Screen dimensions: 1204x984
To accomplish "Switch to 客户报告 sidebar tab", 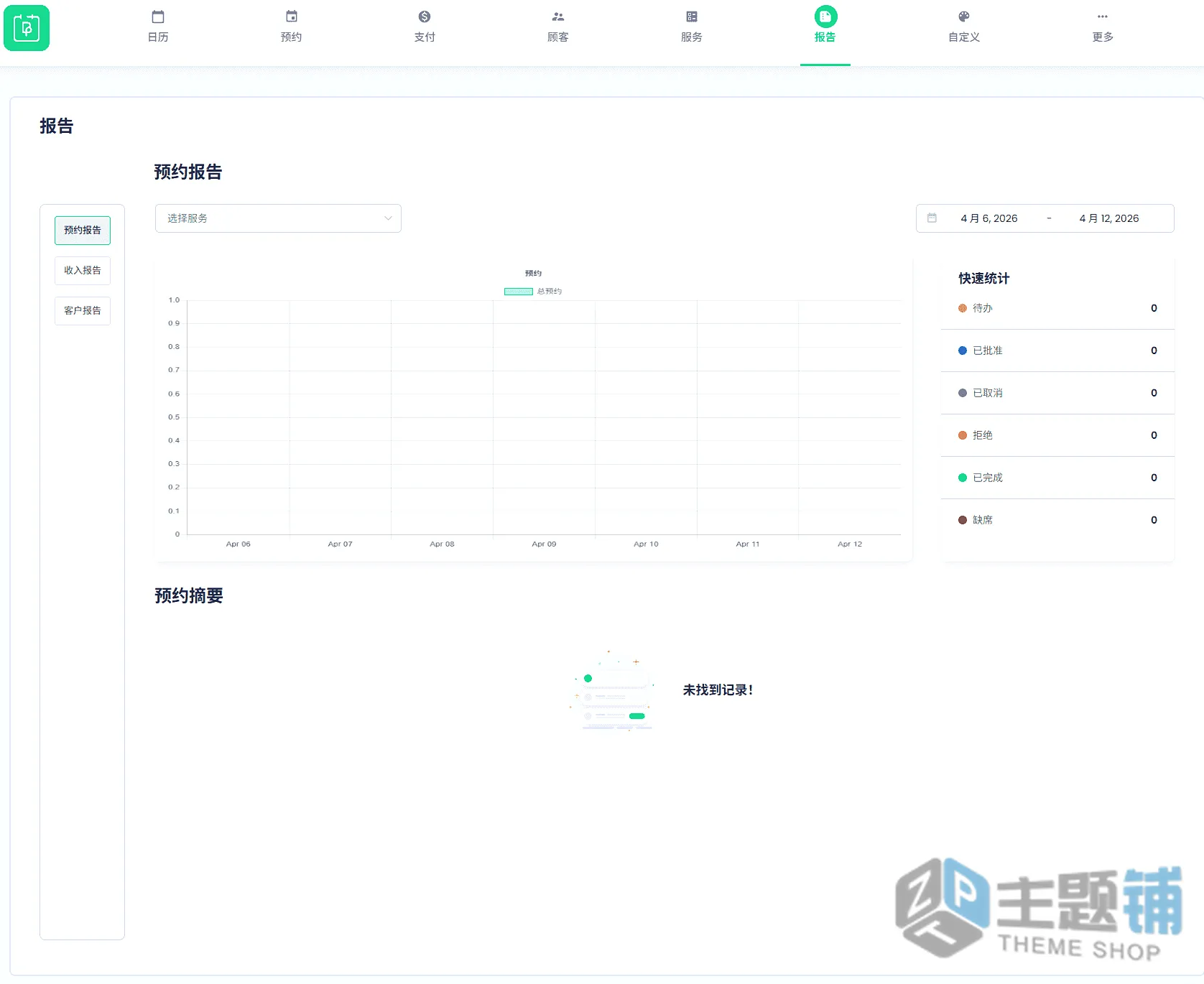I will pyautogui.click(x=83, y=311).
